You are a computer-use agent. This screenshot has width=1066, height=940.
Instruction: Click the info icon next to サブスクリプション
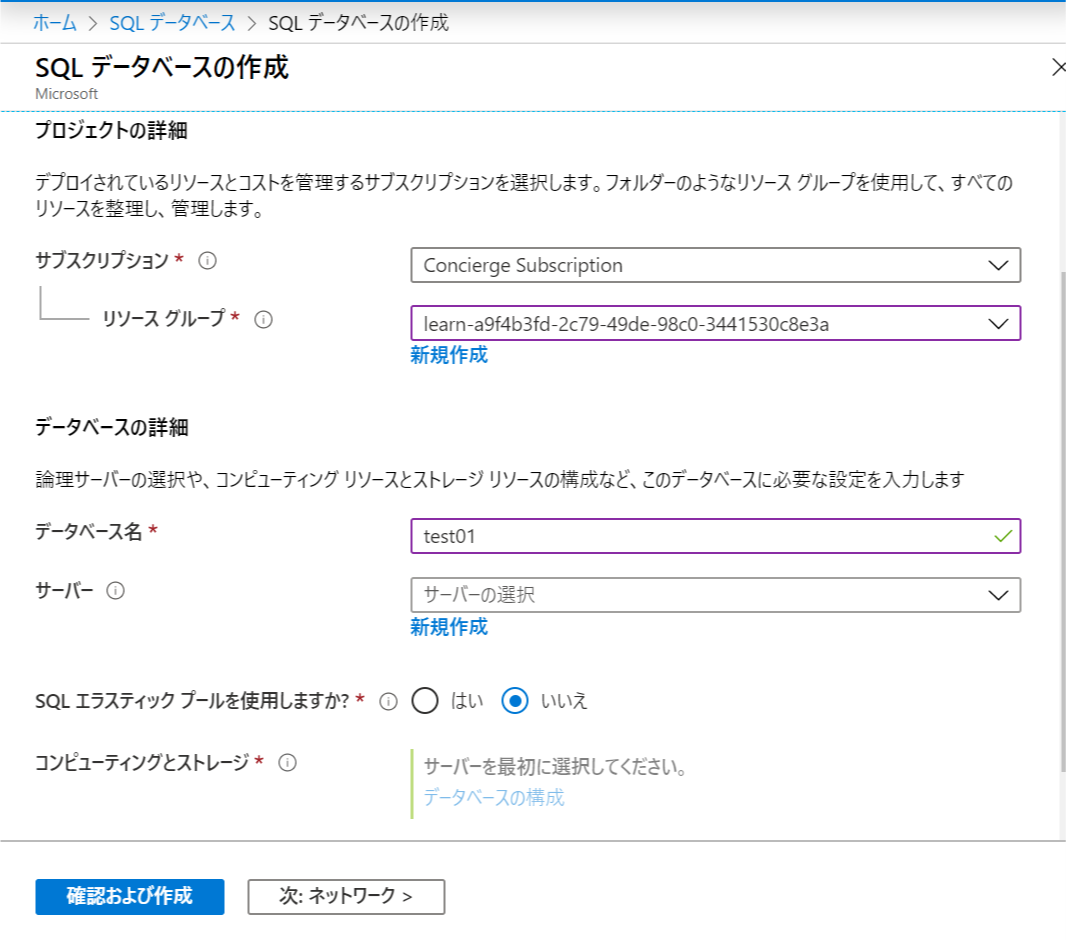(207, 260)
